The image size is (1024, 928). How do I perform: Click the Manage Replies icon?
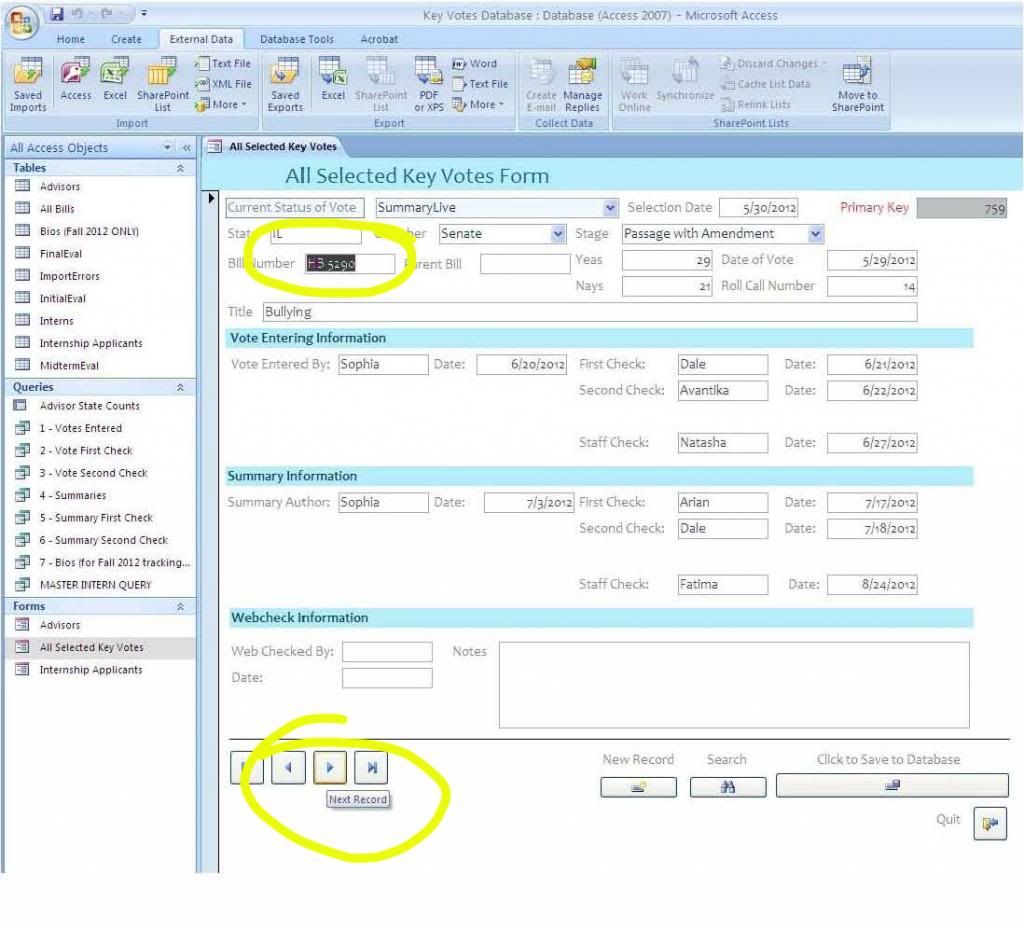[582, 85]
